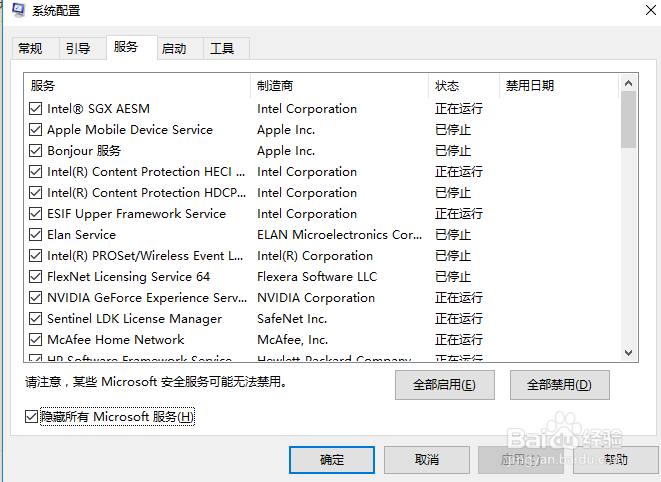Disable NVIDIA GeForce Experience Service checkbox
Screen dimensions: 661x482
click(x=35, y=298)
